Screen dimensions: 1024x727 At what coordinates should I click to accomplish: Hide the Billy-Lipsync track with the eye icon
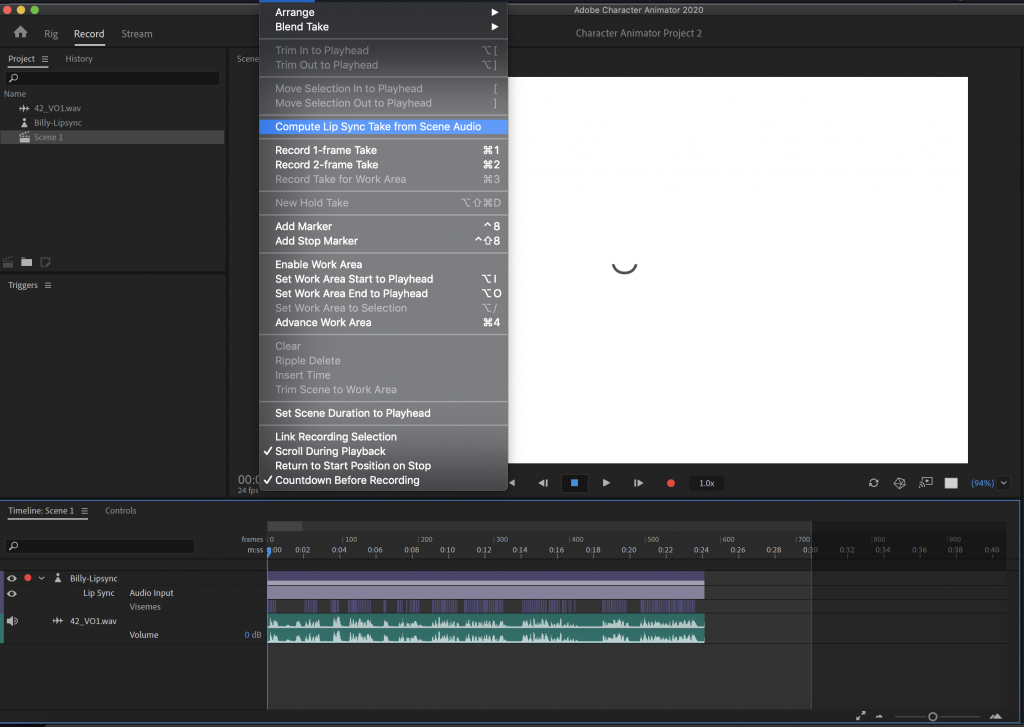(x=12, y=578)
